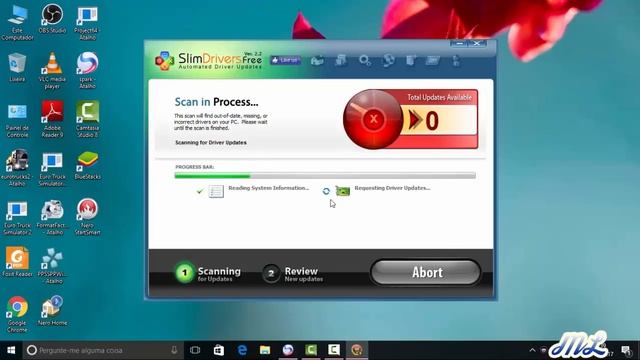Open the Home toolbar icon in SlimDrivers
Screen dimensions: 640x360
point(317,61)
